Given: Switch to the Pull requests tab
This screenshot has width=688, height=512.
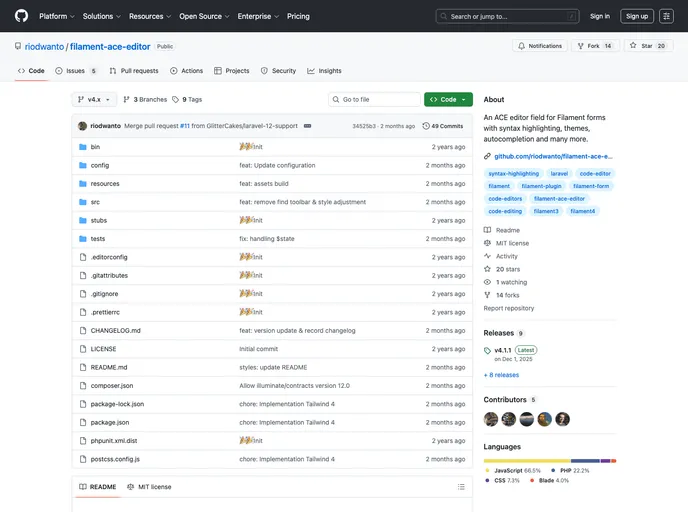Looking at the screenshot, I should click(134, 71).
